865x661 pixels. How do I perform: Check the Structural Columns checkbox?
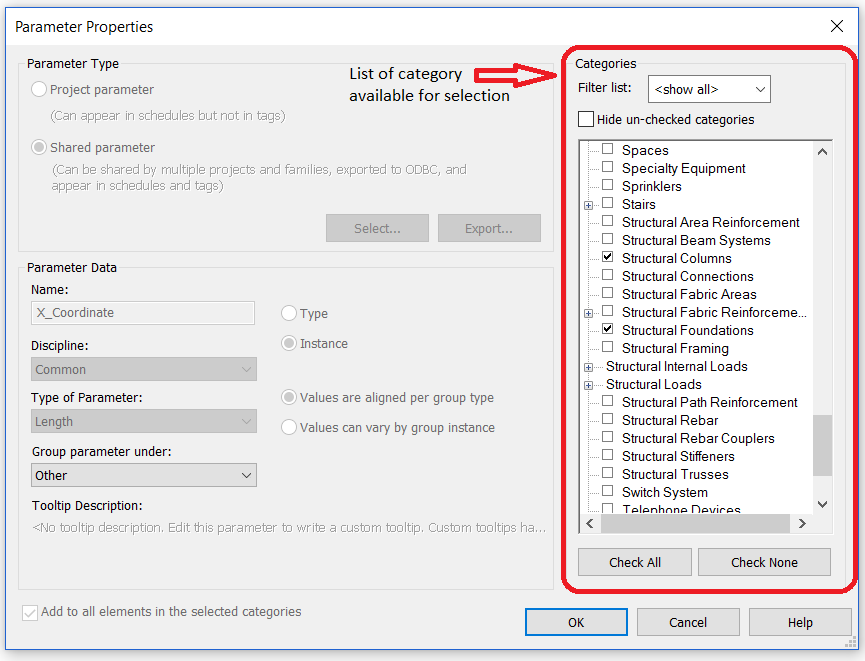[608, 258]
